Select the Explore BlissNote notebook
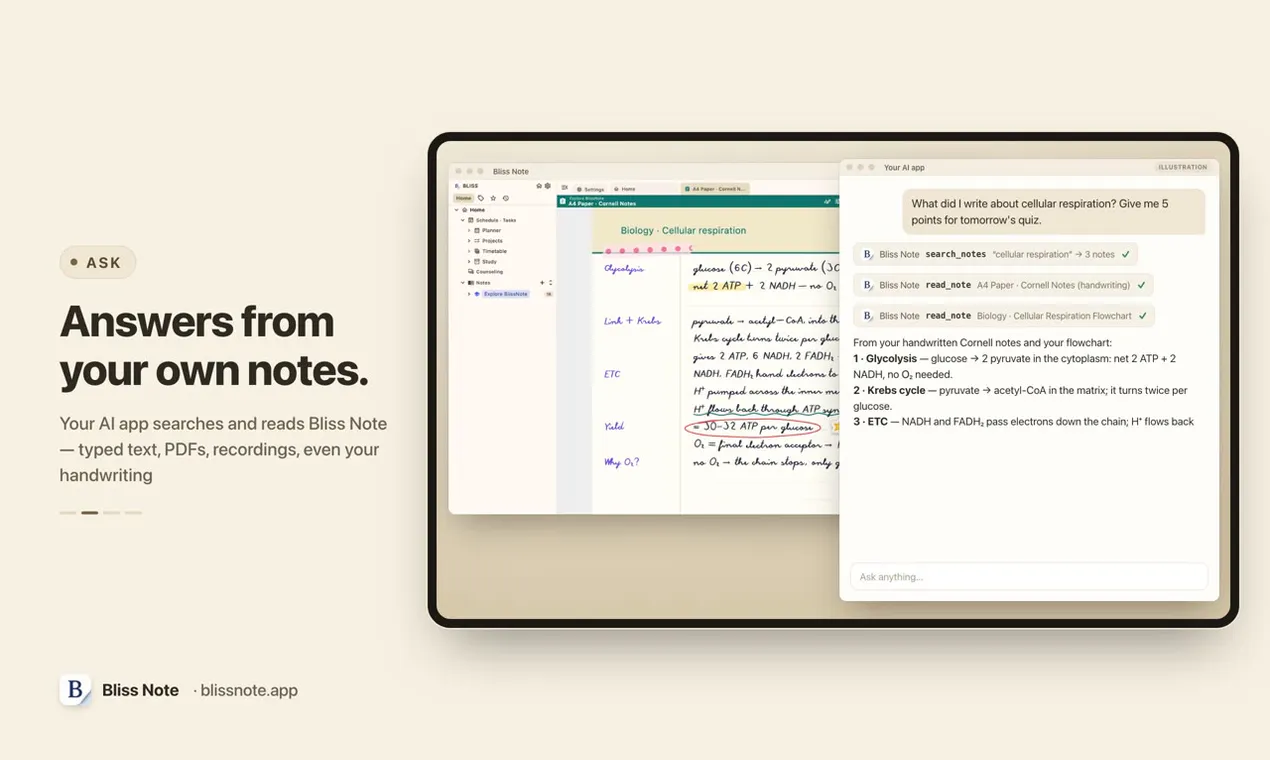Screen dimensions: 1270x760 pyautogui.click(x=506, y=294)
